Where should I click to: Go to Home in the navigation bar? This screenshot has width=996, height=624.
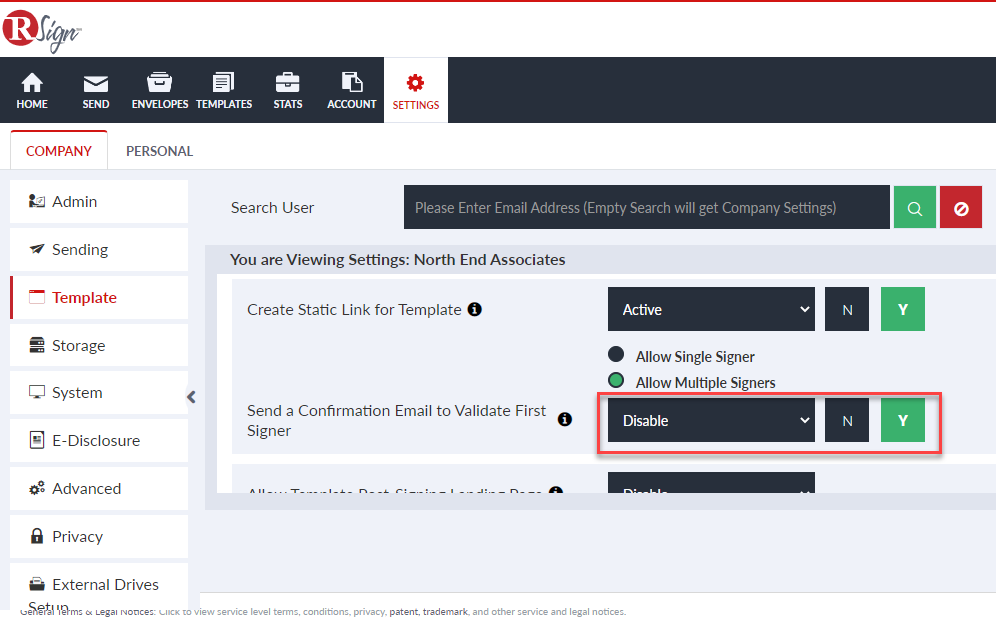click(32, 91)
